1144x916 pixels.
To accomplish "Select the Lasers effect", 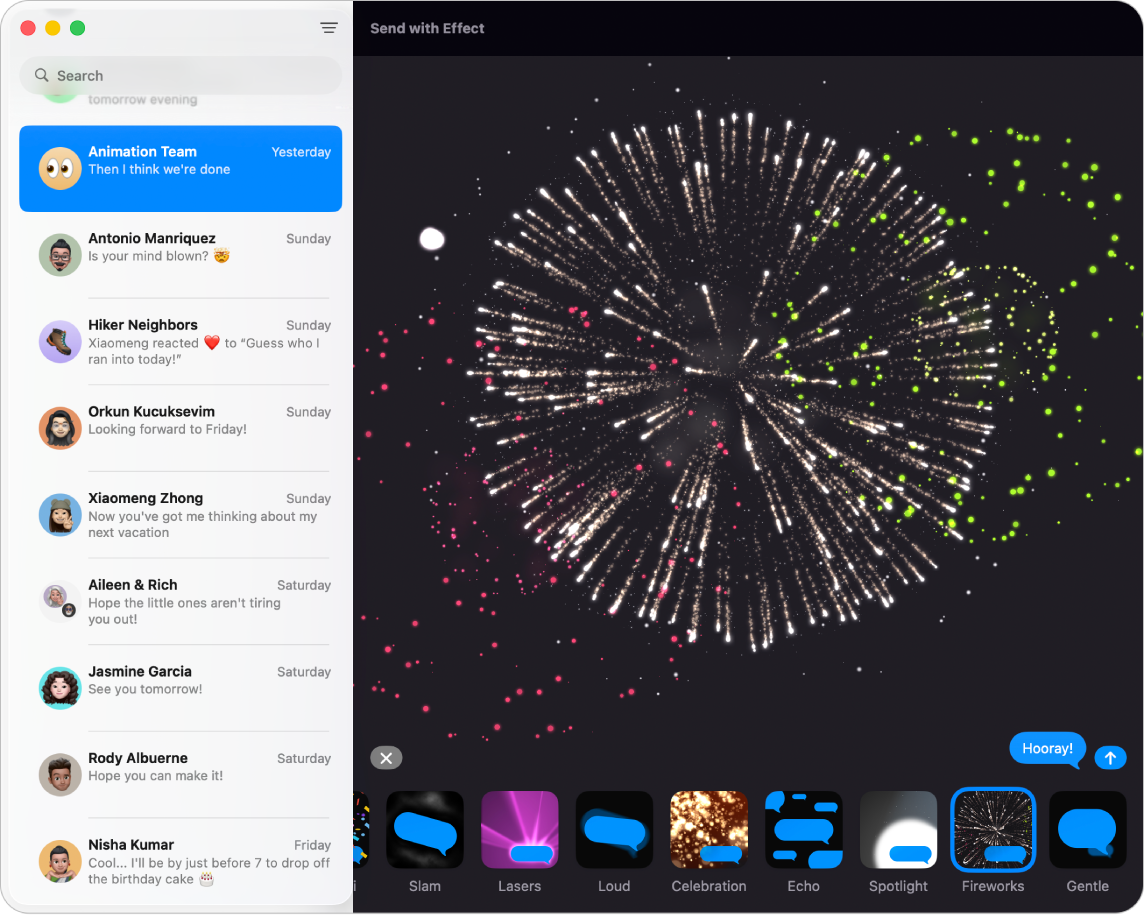I will click(519, 830).
